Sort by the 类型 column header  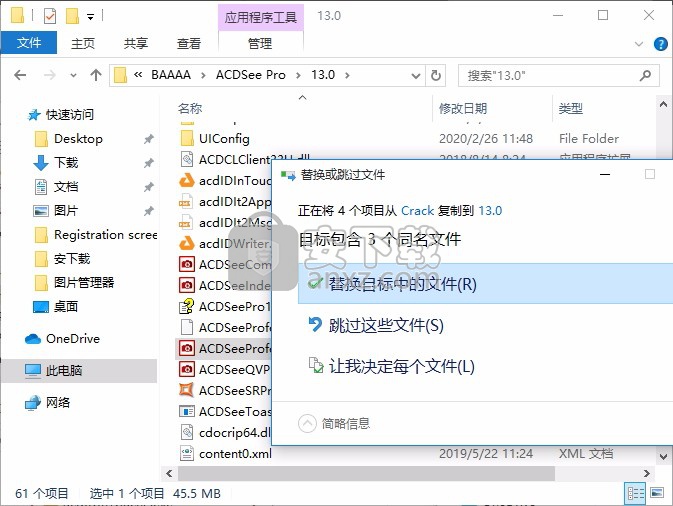(570, 108)
